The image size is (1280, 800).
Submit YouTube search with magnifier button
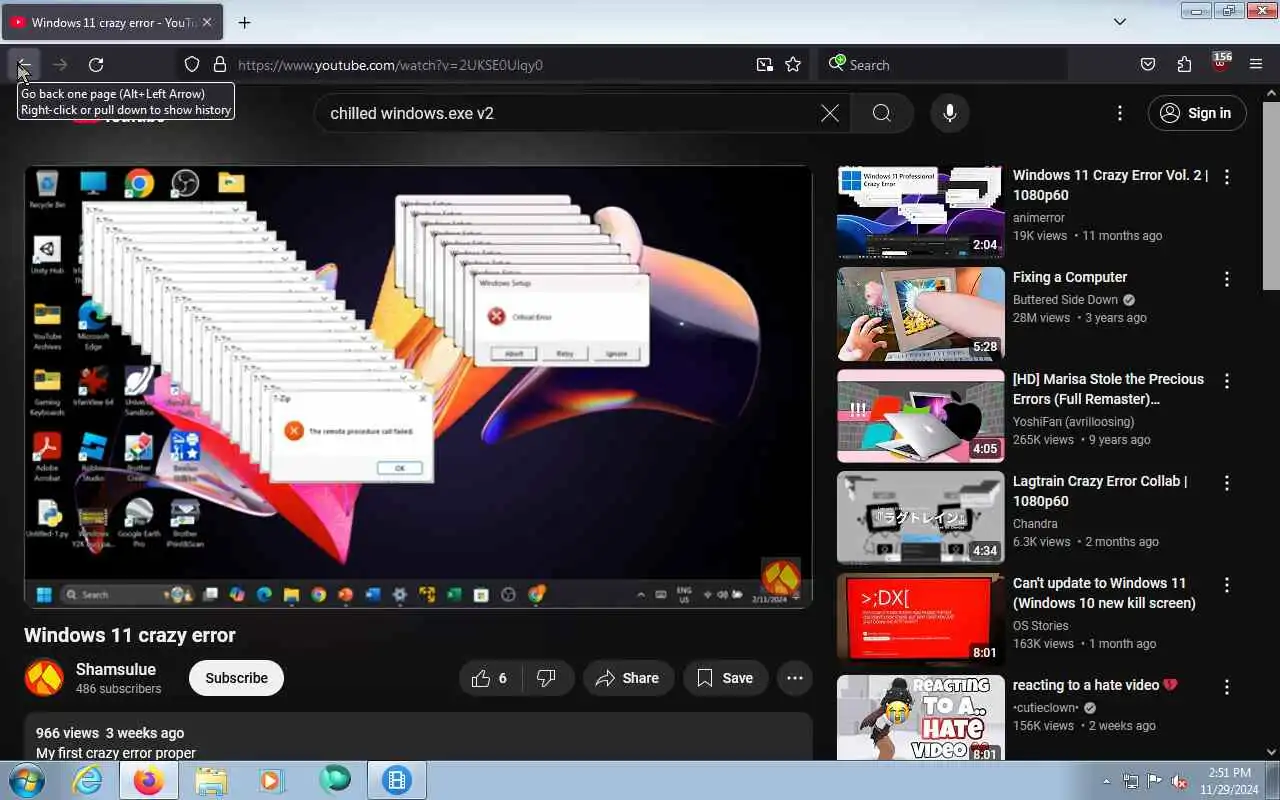[x=881, y=113]
